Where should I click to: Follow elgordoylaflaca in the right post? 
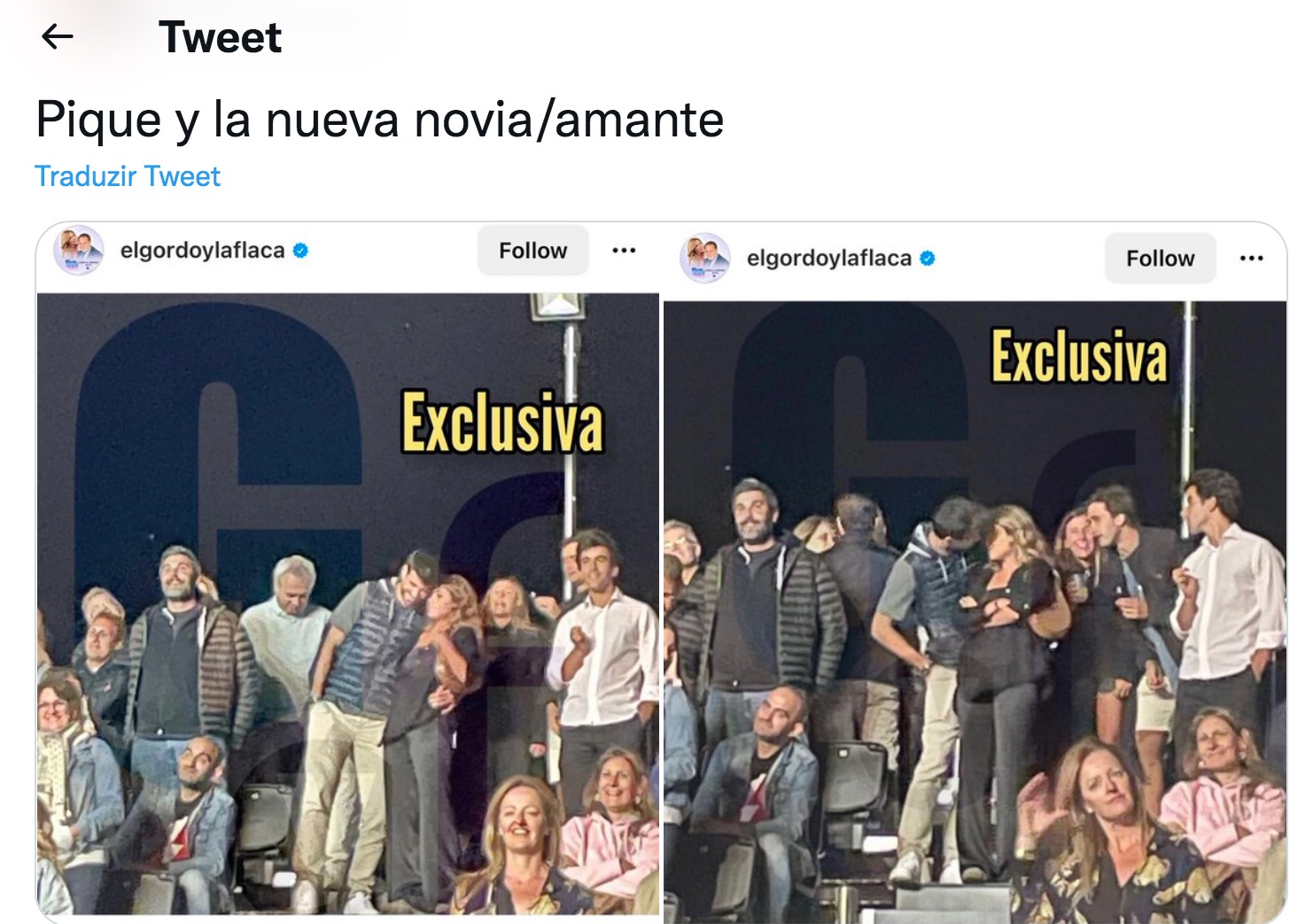1160,259
